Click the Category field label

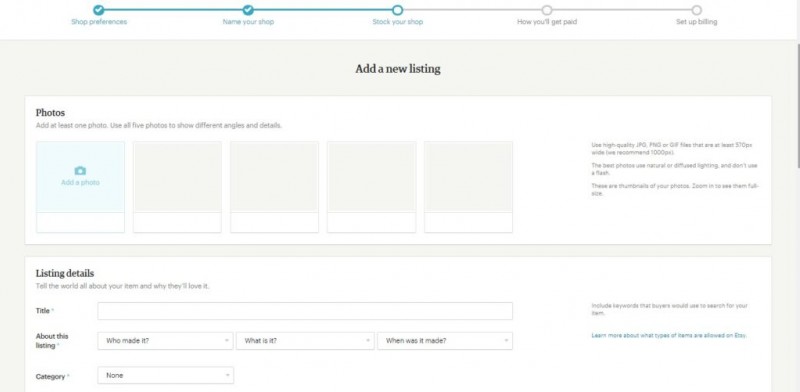[51, 377]
